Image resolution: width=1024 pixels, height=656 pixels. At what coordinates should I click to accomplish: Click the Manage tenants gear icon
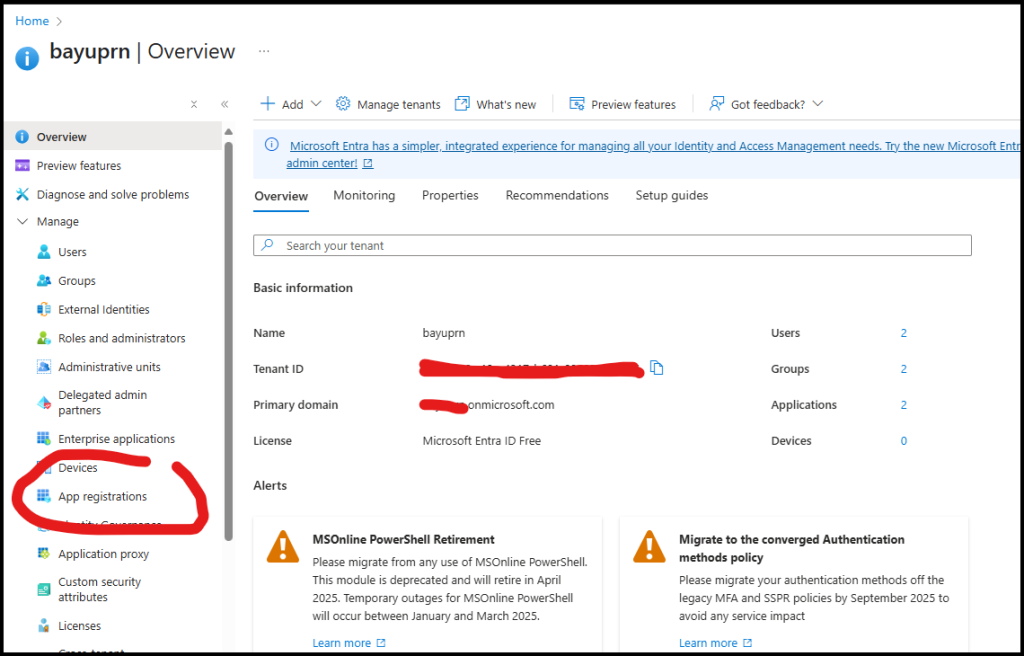coord(343,104)
